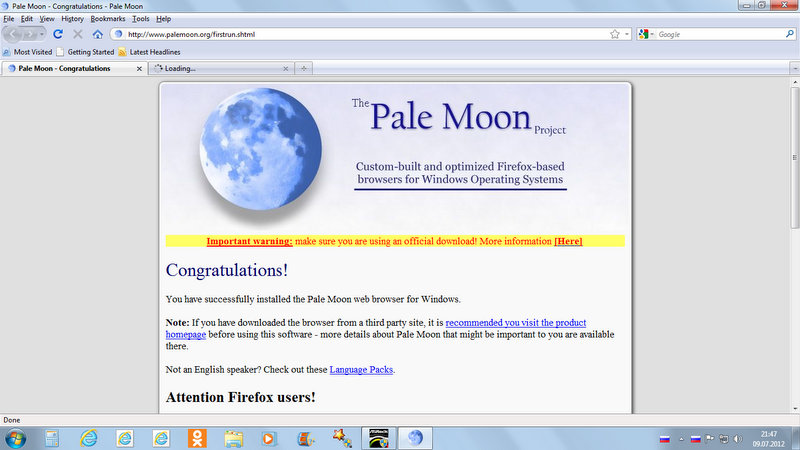The height and width of the screenshot is (450, 800).
Task: Click the scrollbar down arrow
Action: (x=795, y=408)
